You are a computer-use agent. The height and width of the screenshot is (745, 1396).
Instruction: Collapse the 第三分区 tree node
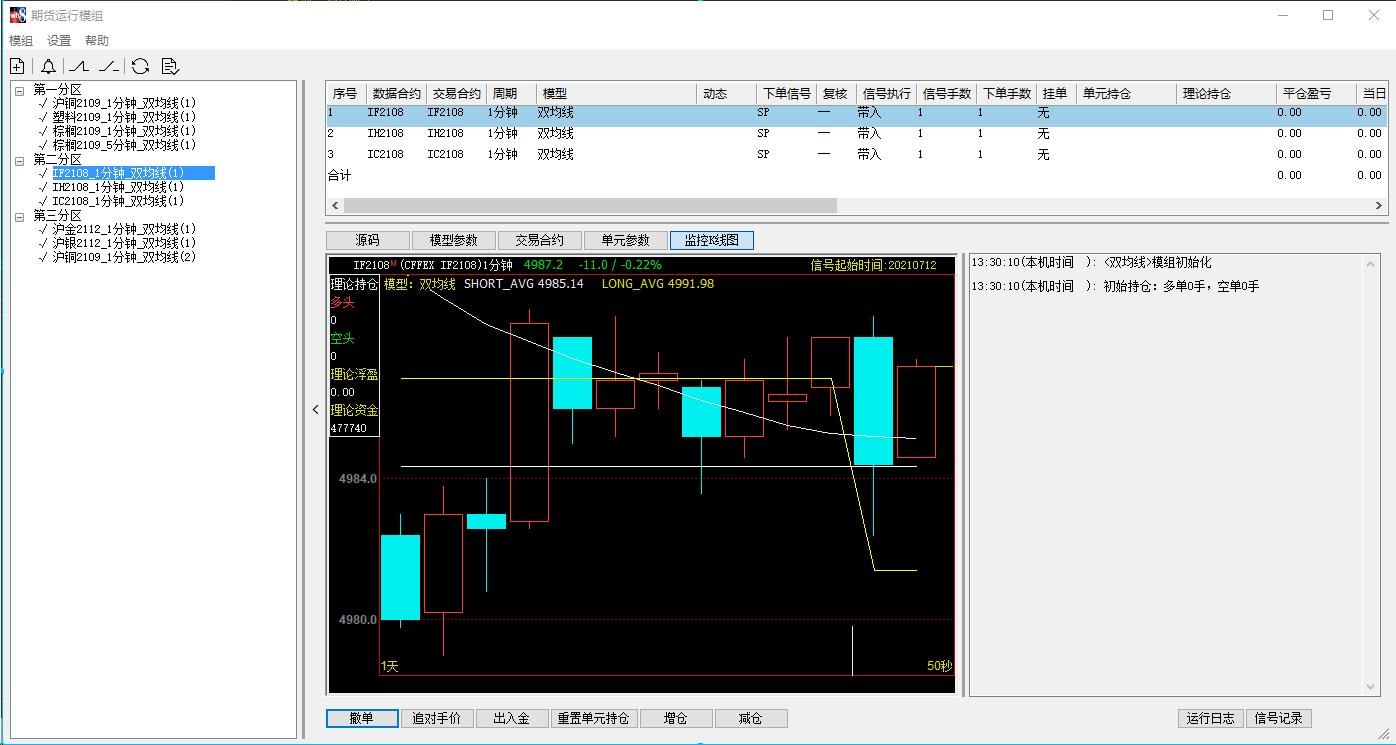tap(21, 216)
